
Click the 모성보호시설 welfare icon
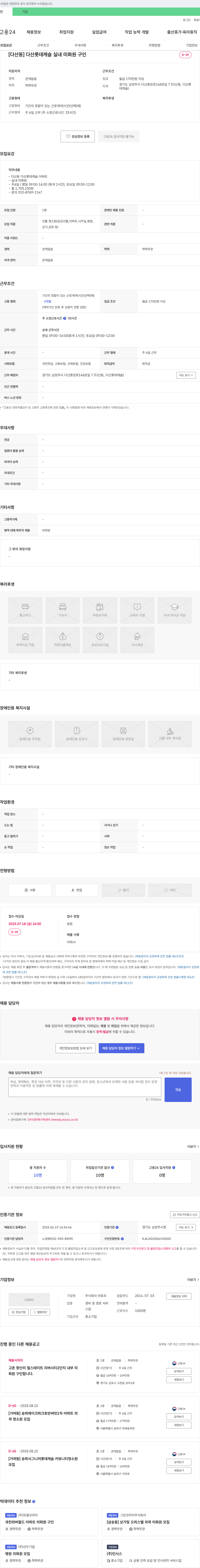coord(100,640)
